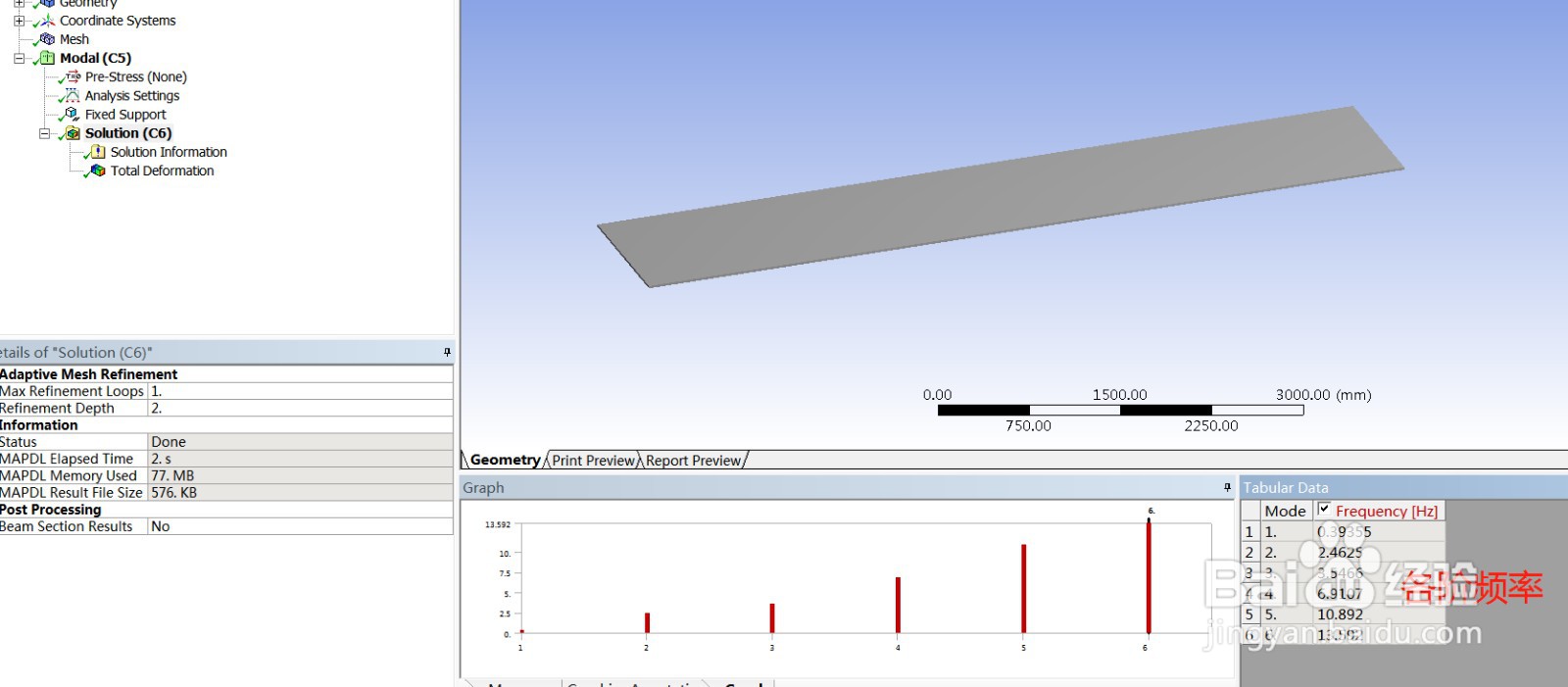The height and width of the screenshot is (687, 1568).
Task: Open the Print Preview tab
Action: (x=594, y=461)
